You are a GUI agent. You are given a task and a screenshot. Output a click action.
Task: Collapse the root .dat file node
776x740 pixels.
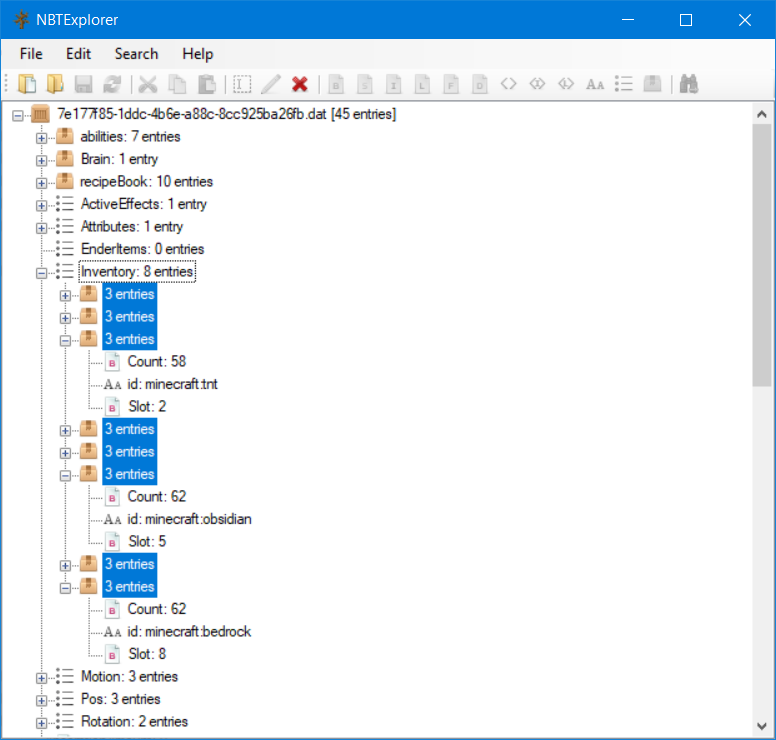coord(18,115)
